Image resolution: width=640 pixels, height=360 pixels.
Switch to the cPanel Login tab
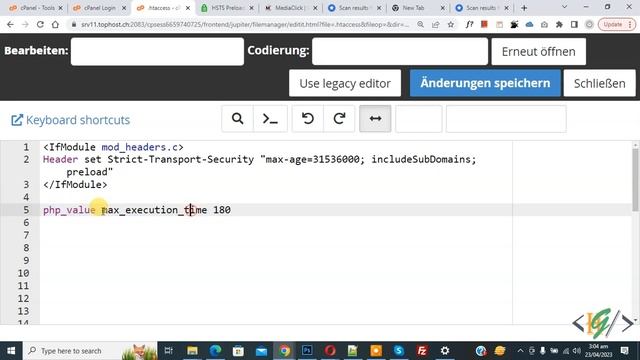[x=100, y=8]
